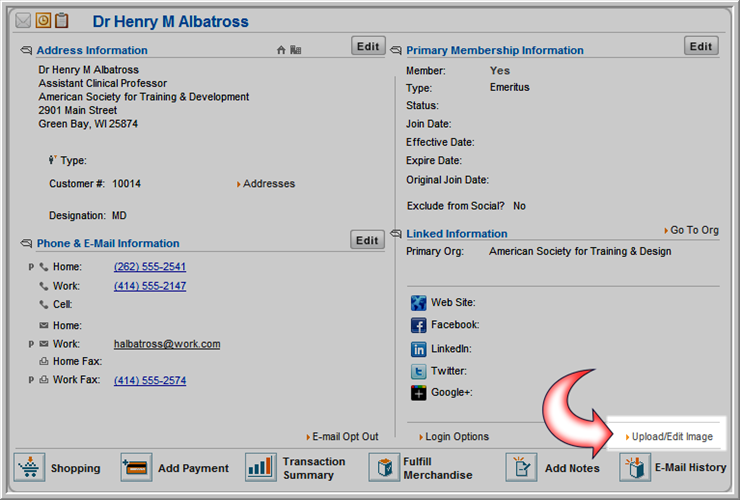Image resolution: width=740 pixels, height=500 pixels.
Task: Edit the Phone & E-Mail Information section
Action: pos(367,240)
